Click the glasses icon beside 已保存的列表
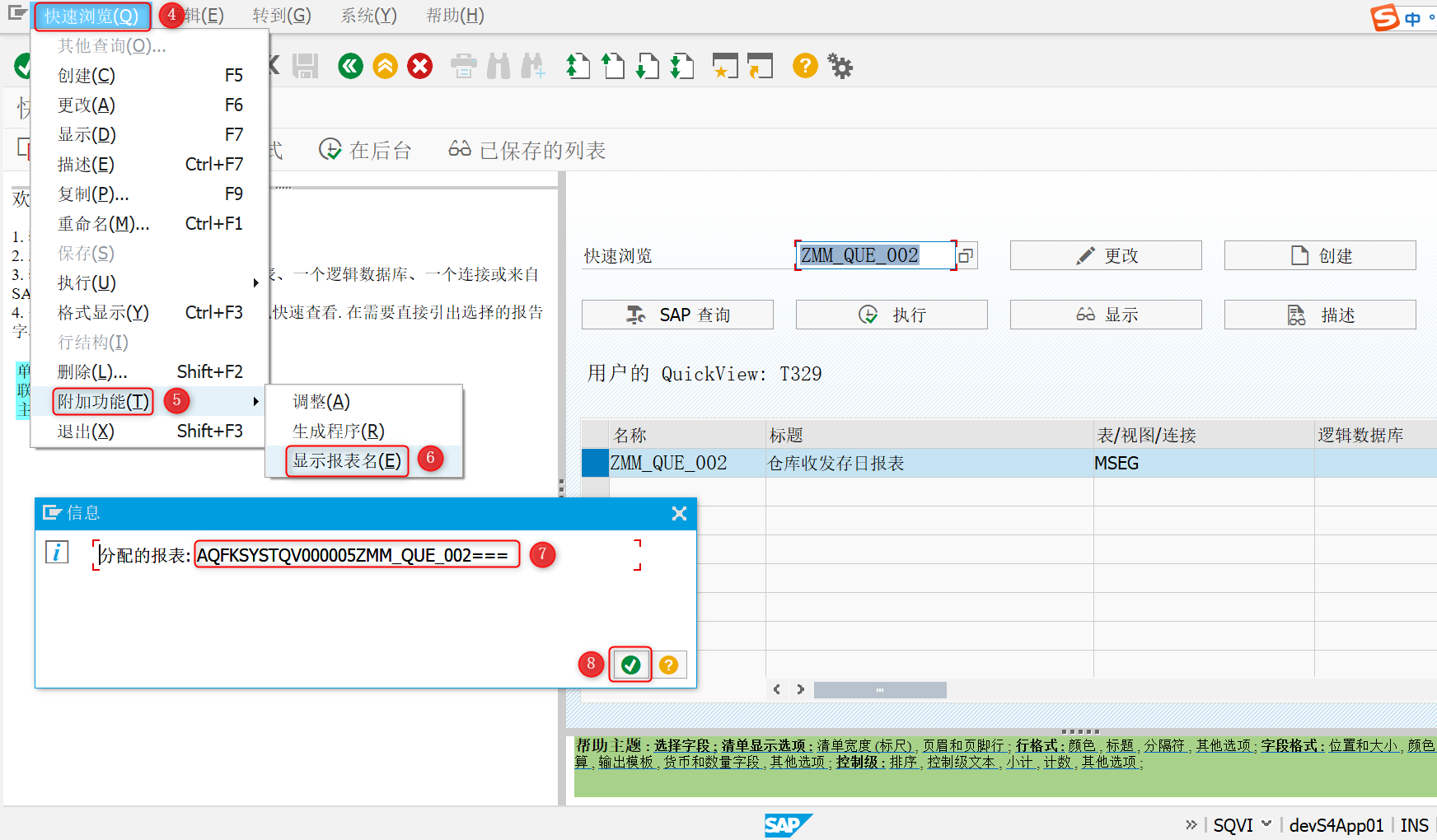This screenshot has width=1437, height=840. [459, 149]
